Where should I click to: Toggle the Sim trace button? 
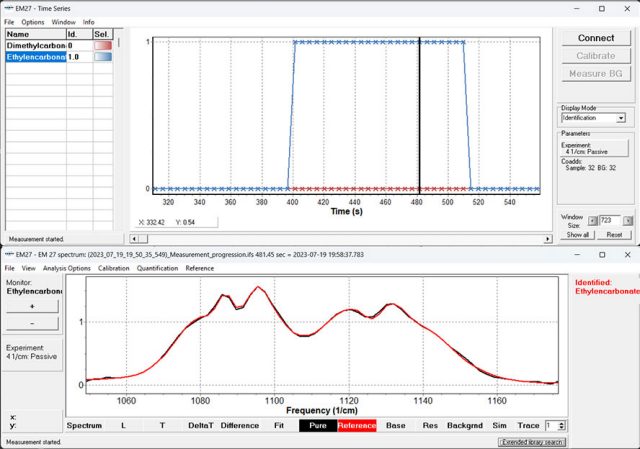499,425
